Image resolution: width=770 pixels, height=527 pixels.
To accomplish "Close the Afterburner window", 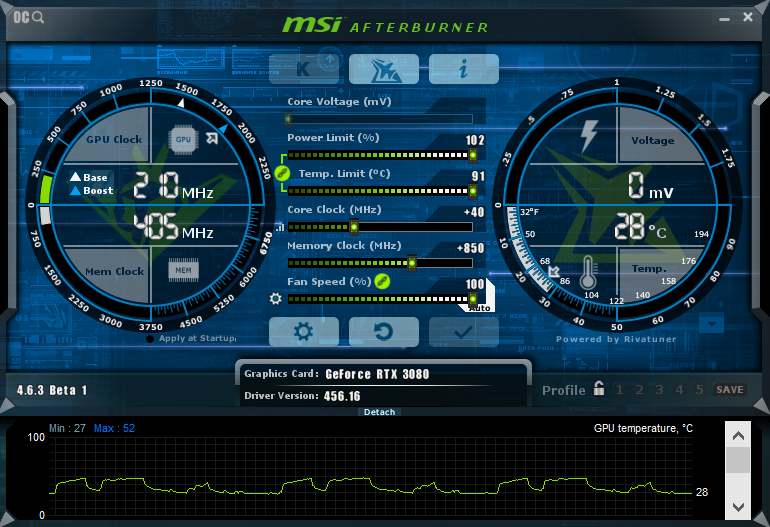I will [747, 17].
